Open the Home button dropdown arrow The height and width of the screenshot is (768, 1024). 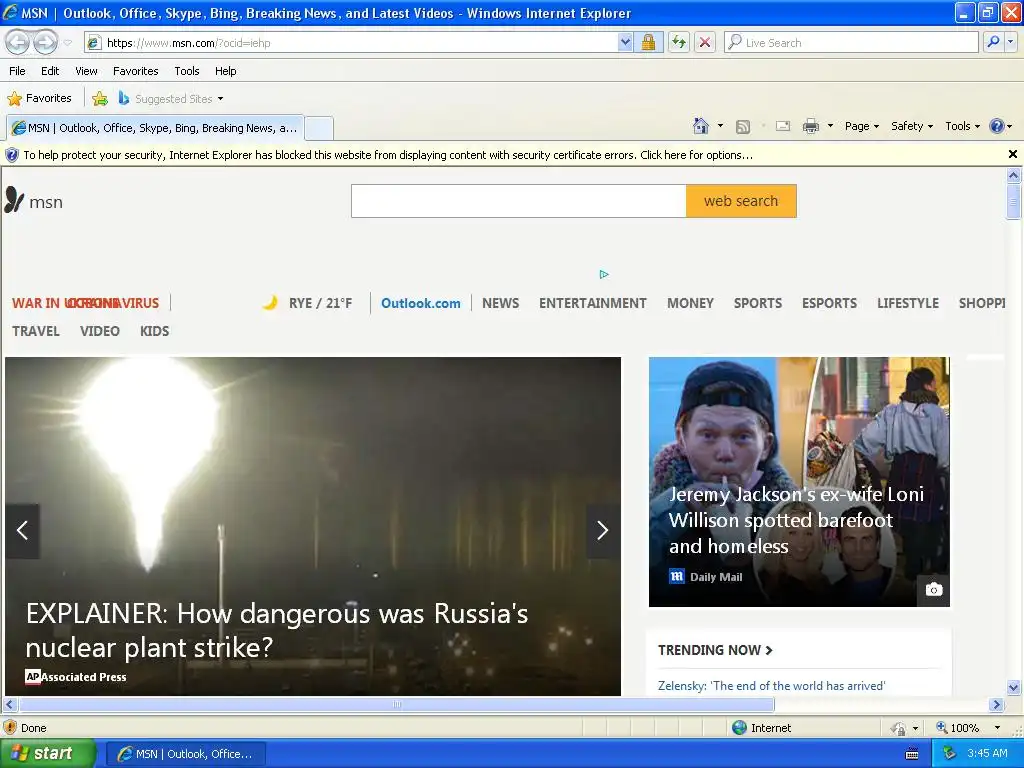[720, 126]
